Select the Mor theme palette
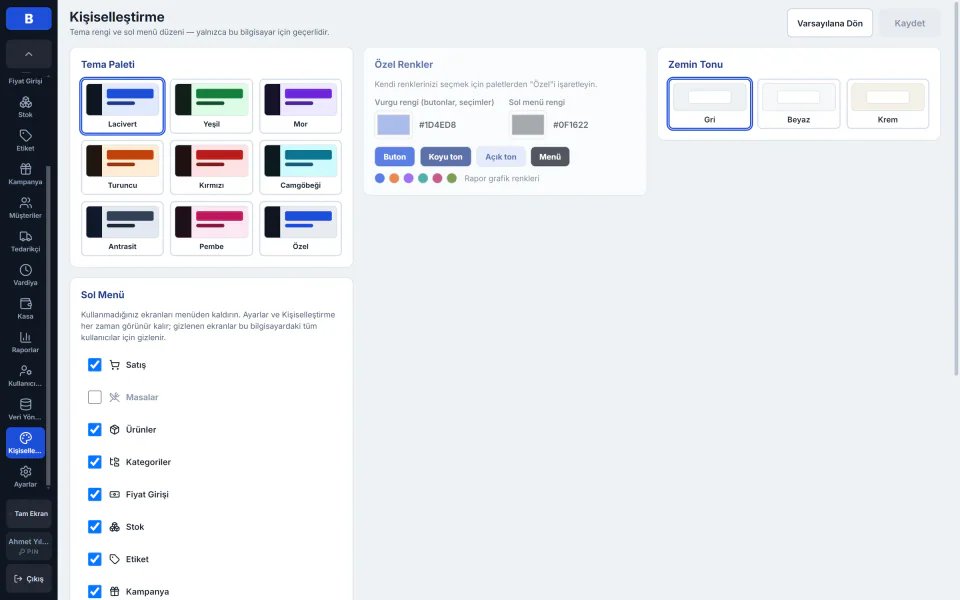 click(301, 106)
